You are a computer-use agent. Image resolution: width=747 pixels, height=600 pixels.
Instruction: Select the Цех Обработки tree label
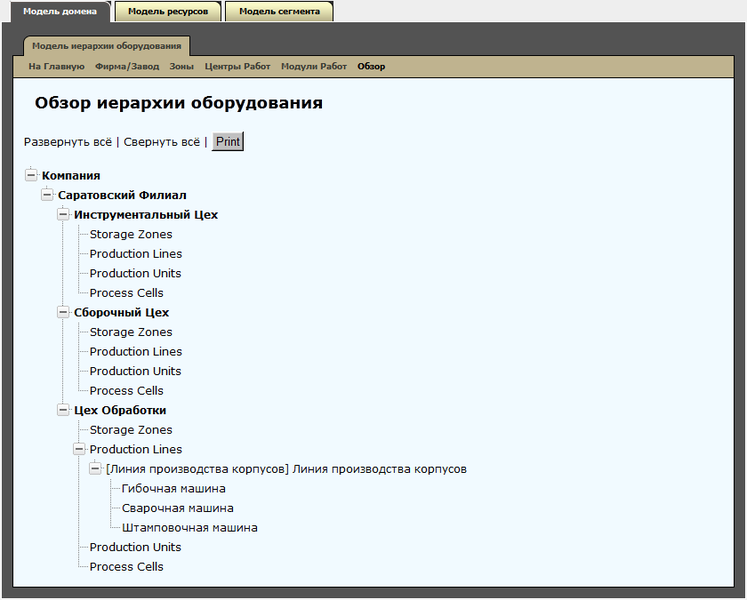point(120,410)
